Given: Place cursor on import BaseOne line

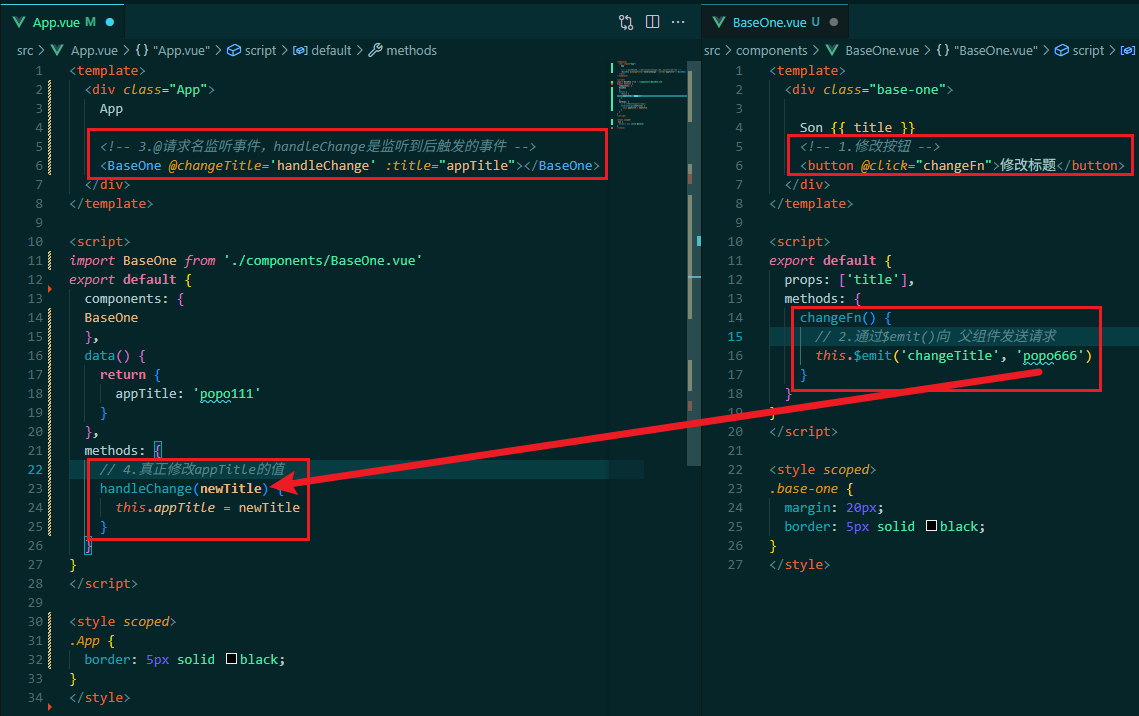Looking at the screenshot, I should (246, 260).
